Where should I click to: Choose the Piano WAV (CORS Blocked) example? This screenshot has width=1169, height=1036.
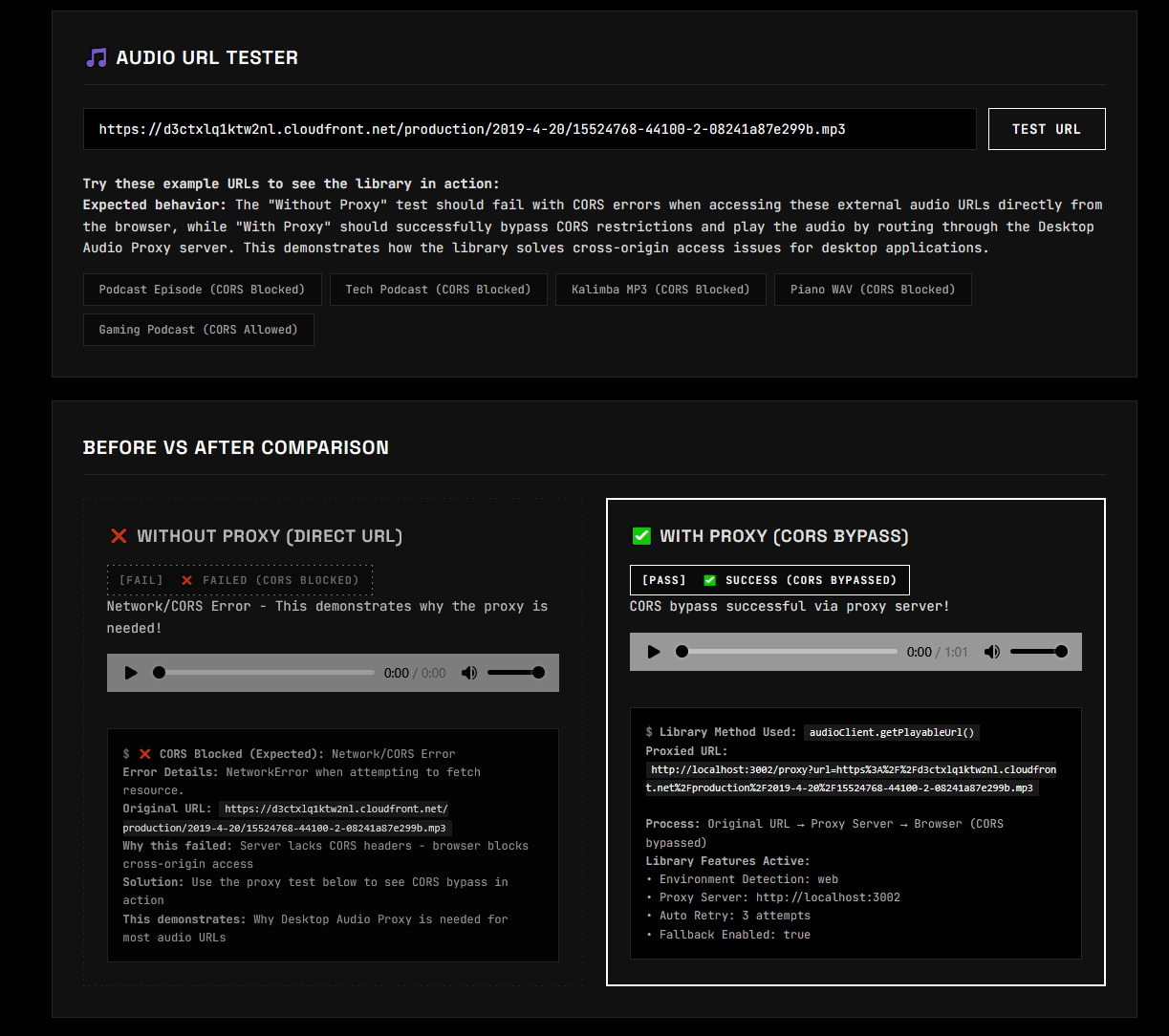point(873,290)
